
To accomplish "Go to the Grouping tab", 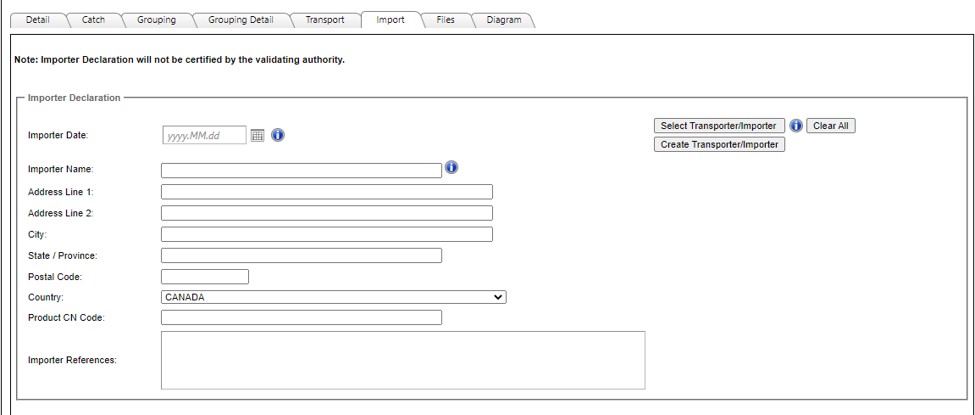I will point(157,20).
